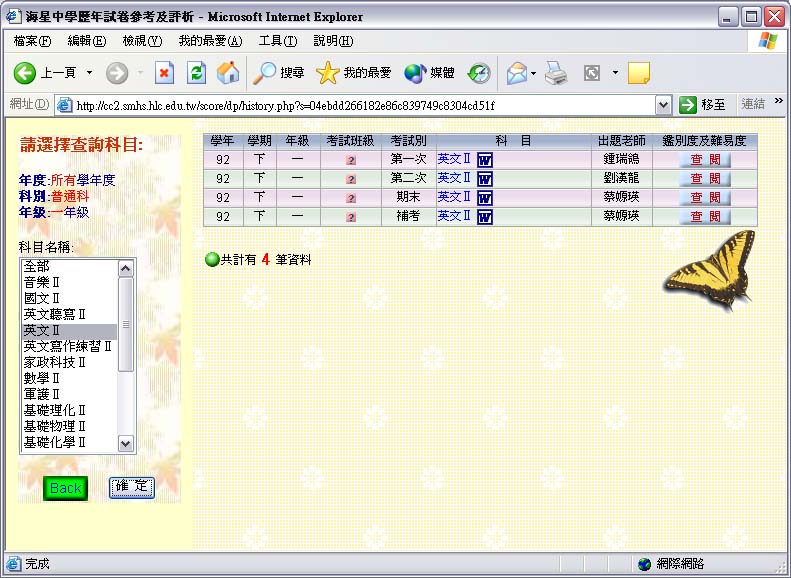Click the green Back button
This screenshot has width=791, height=578.
coord(66,488)
